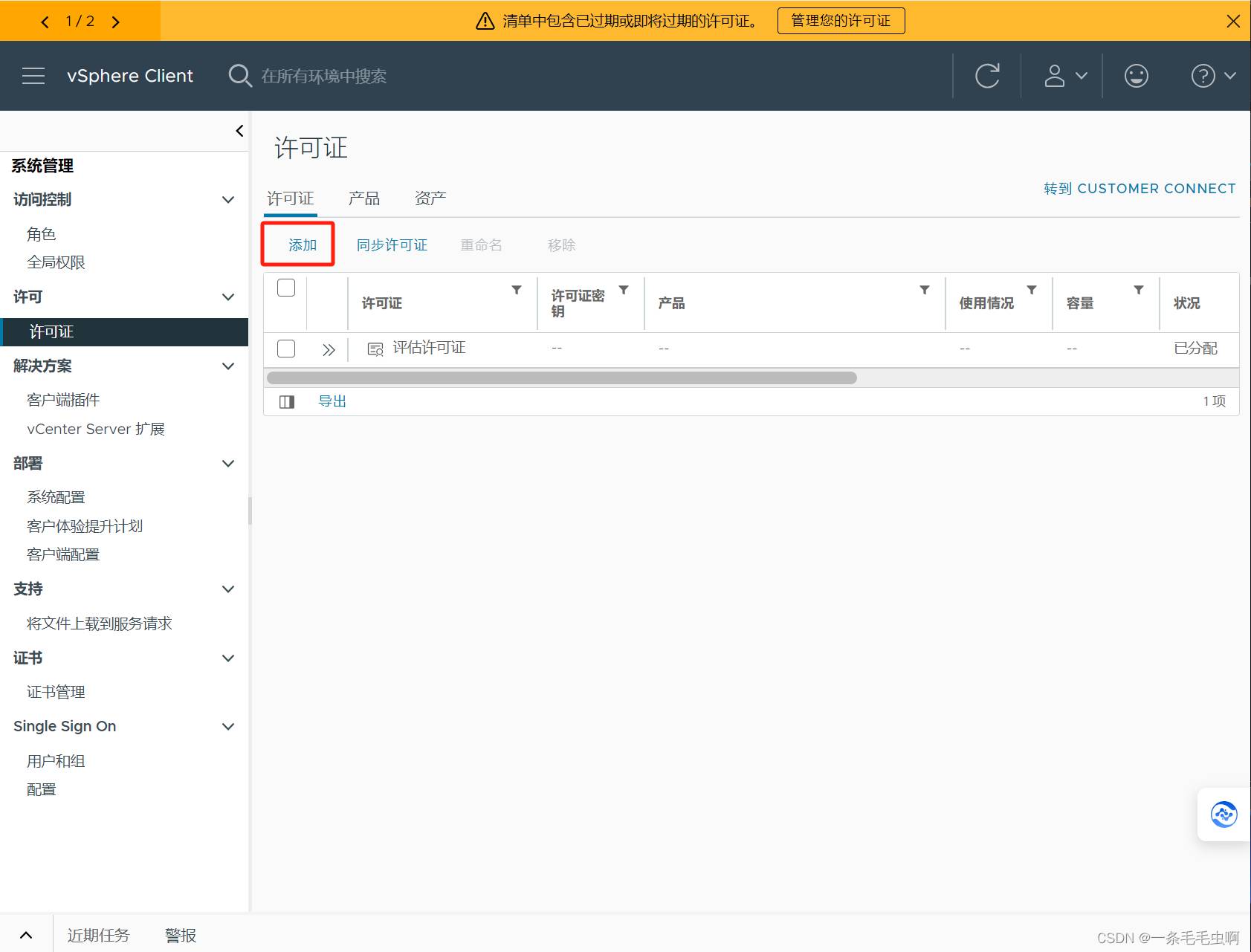The image size is (1251, 952).
Task: Click the horizontal scrollbar under the table
Action: click(x=561, y=378)
